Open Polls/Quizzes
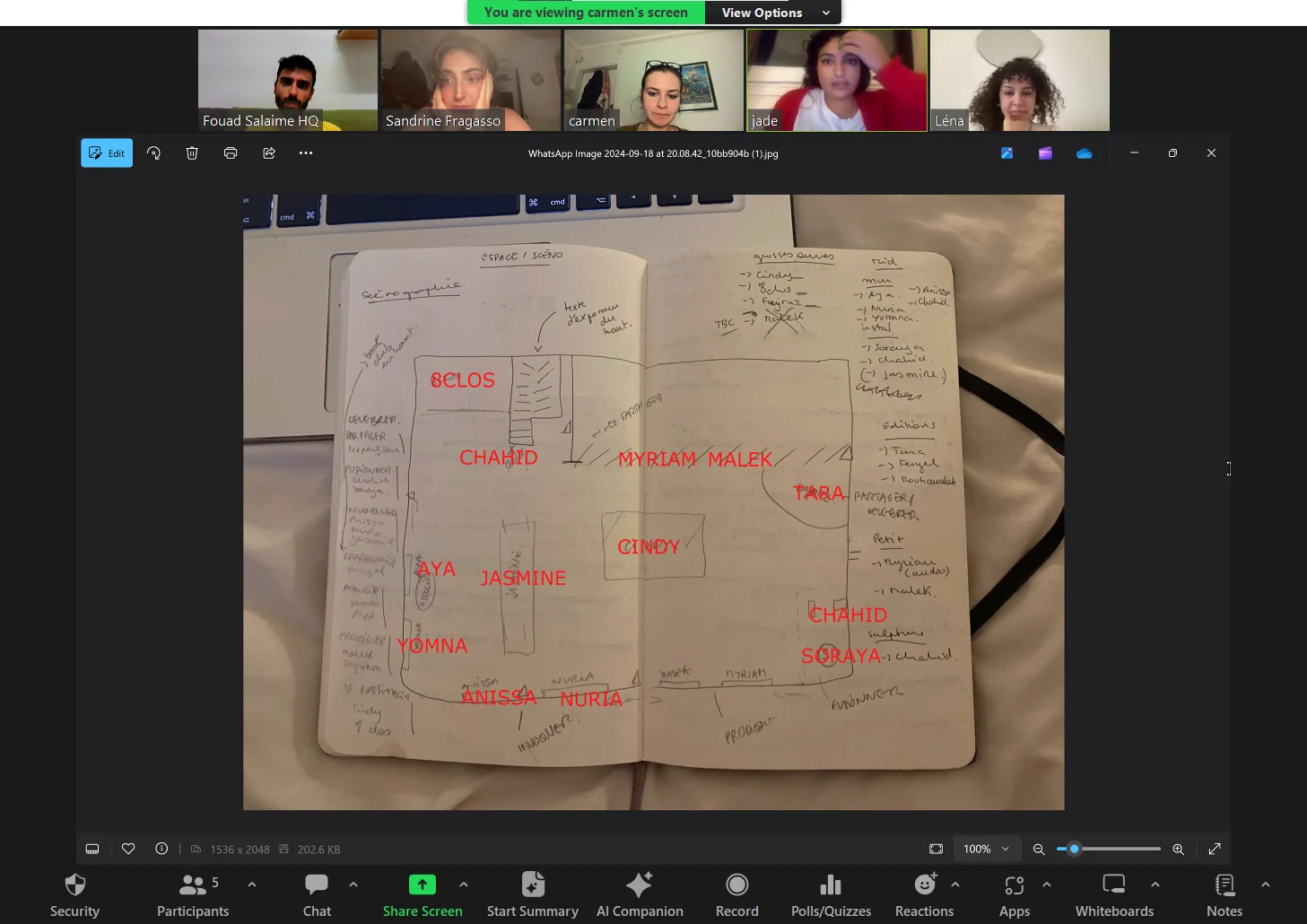 [x=831, y=895]
